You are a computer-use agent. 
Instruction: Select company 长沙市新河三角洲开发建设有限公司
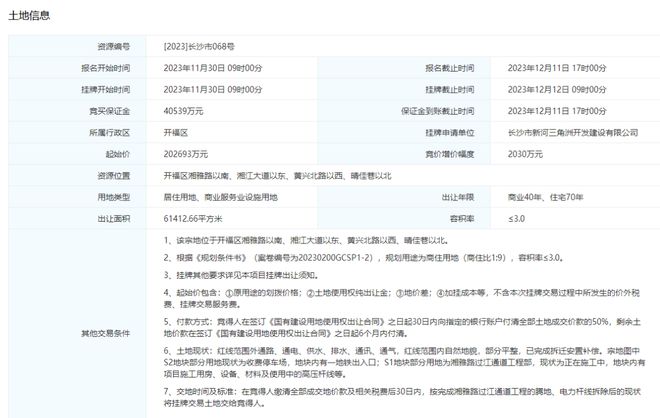pyautogui.click(x=573, y=133)
